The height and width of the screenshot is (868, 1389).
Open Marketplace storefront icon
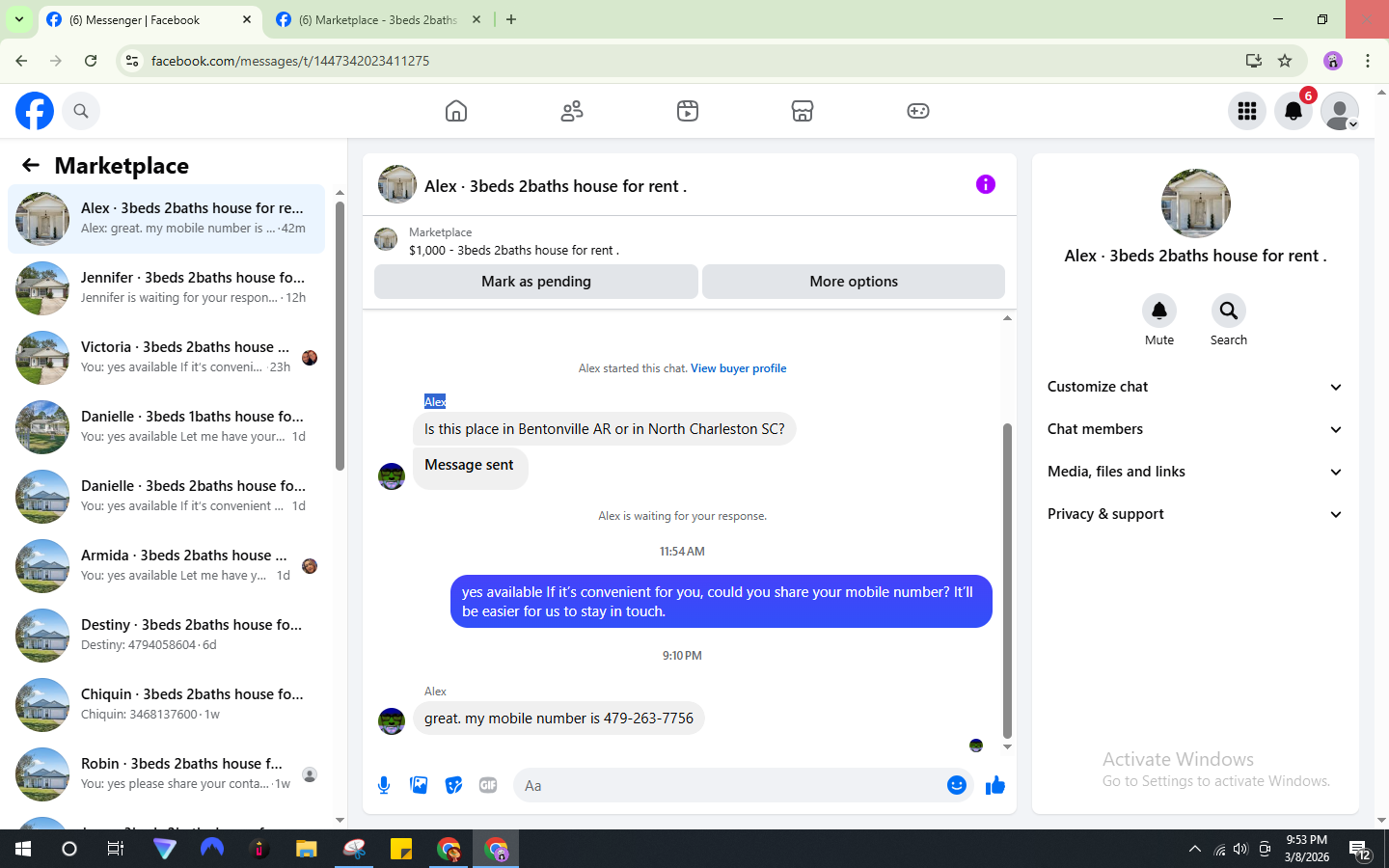click(x=803, y=111)
